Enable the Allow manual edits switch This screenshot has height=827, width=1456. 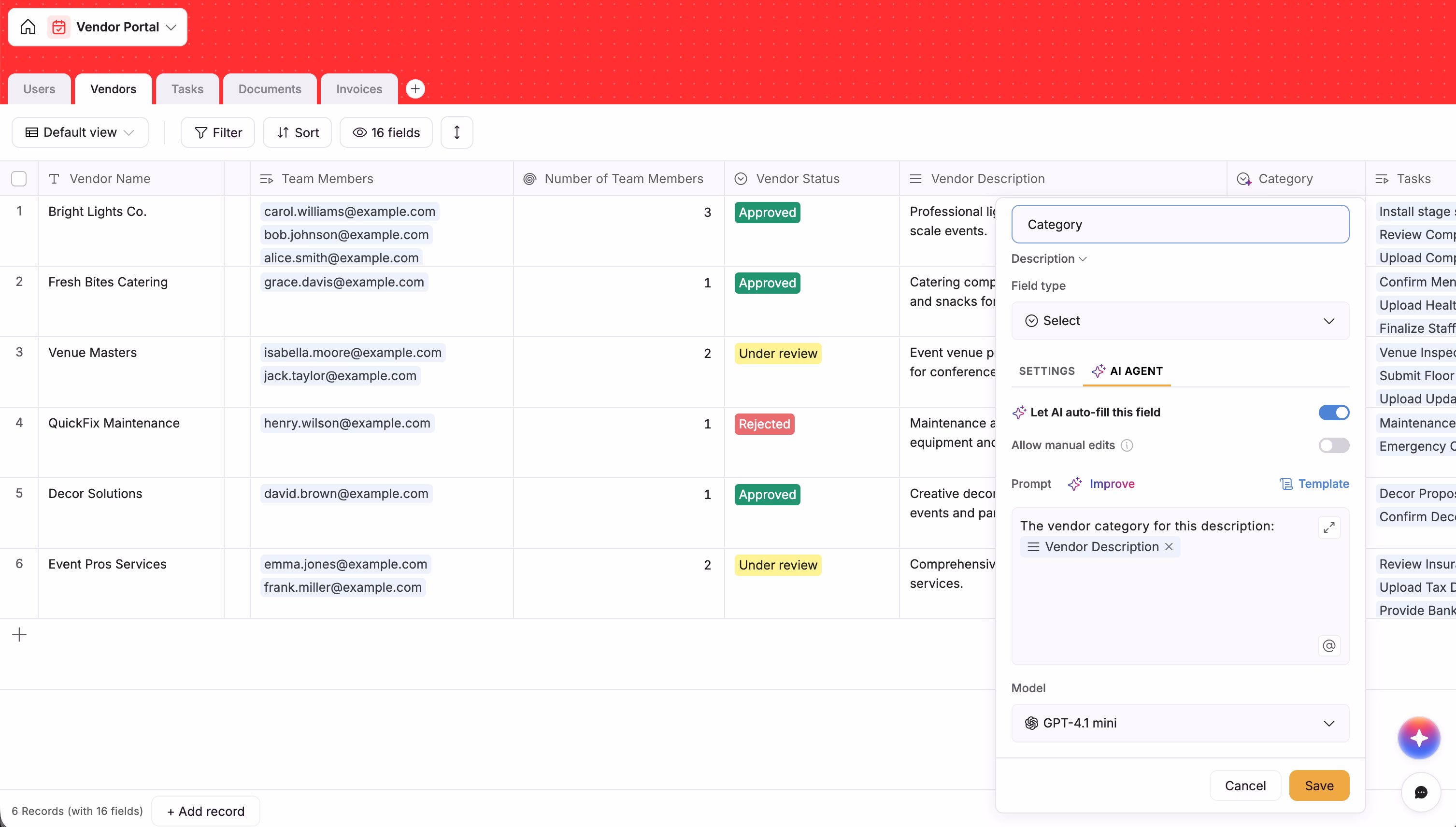pos(1333,445)
